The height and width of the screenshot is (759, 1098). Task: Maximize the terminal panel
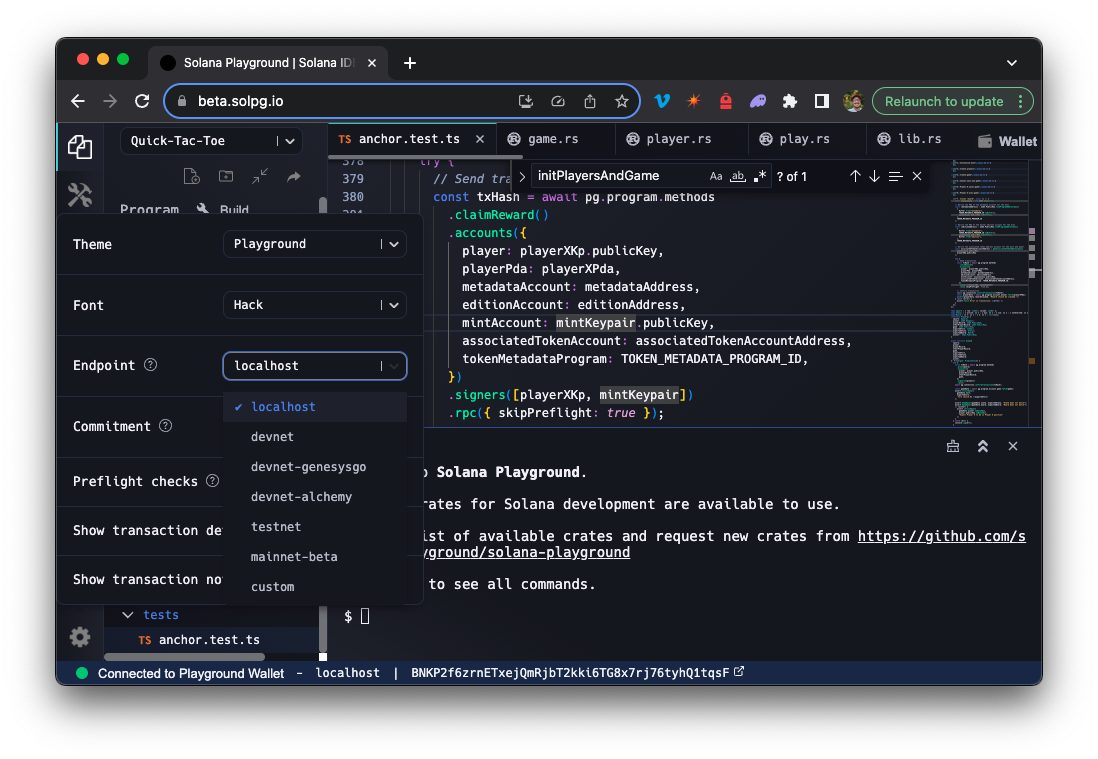[x=982, y=446]
